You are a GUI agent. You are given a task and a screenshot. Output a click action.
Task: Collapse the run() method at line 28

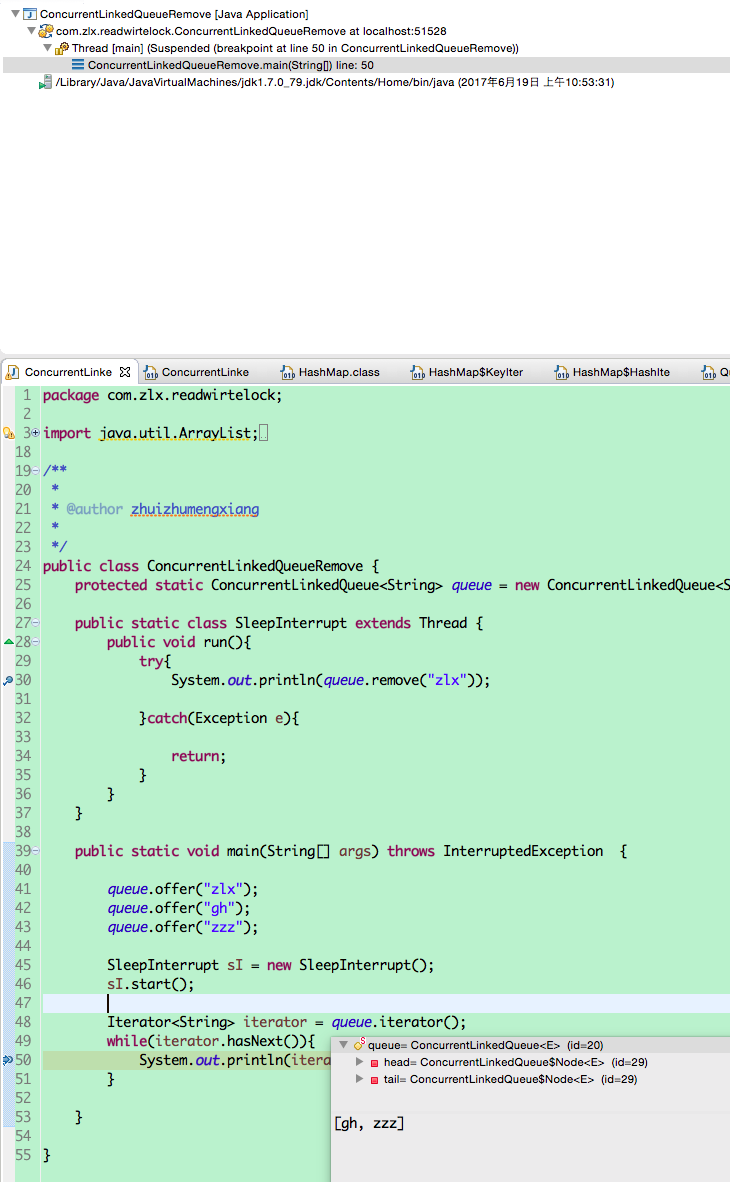(x=35, y=642)
